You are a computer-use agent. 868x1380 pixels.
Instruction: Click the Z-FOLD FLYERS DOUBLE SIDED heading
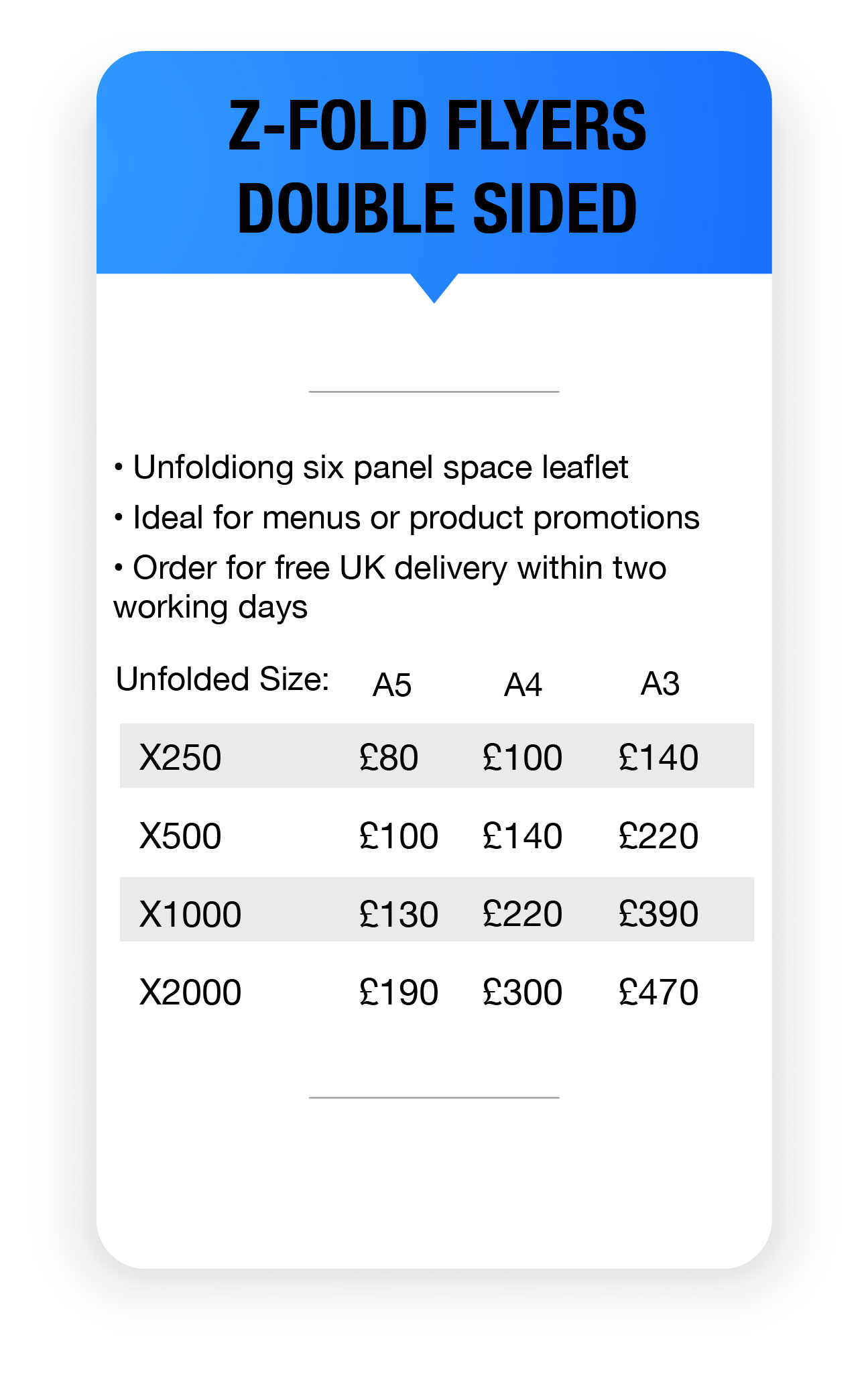(436, 166)
